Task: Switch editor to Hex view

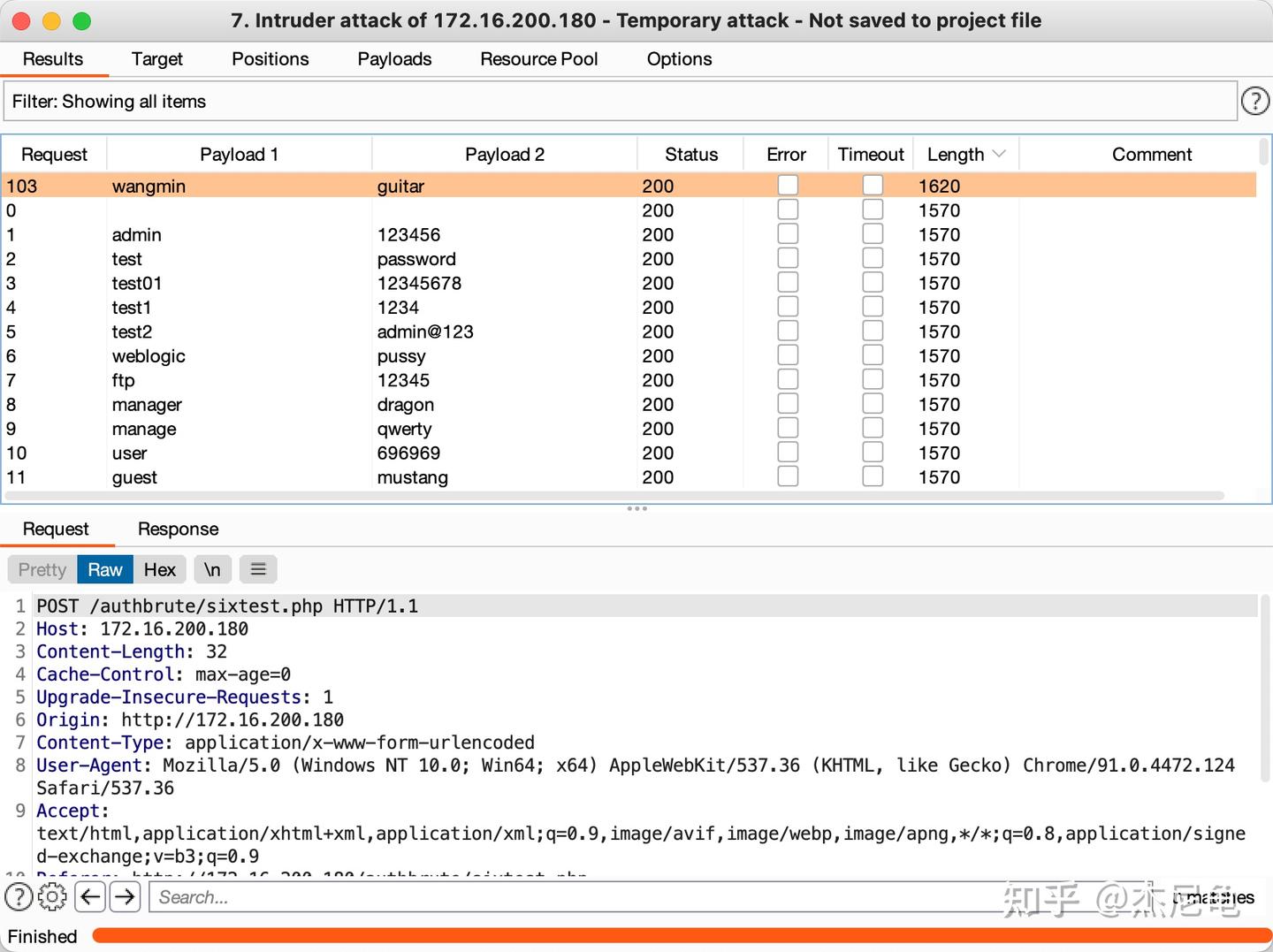Action: point(160,569)
